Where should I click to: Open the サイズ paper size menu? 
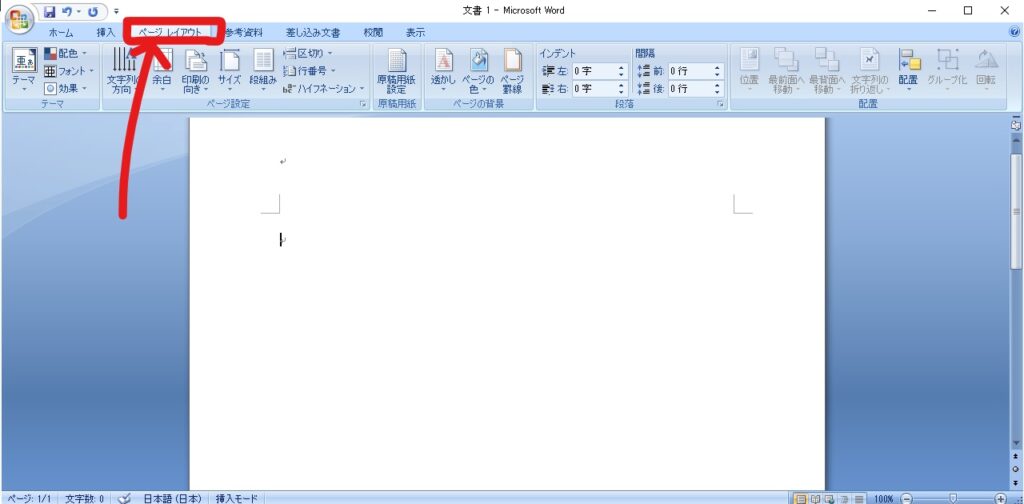(x=230, y=71)
